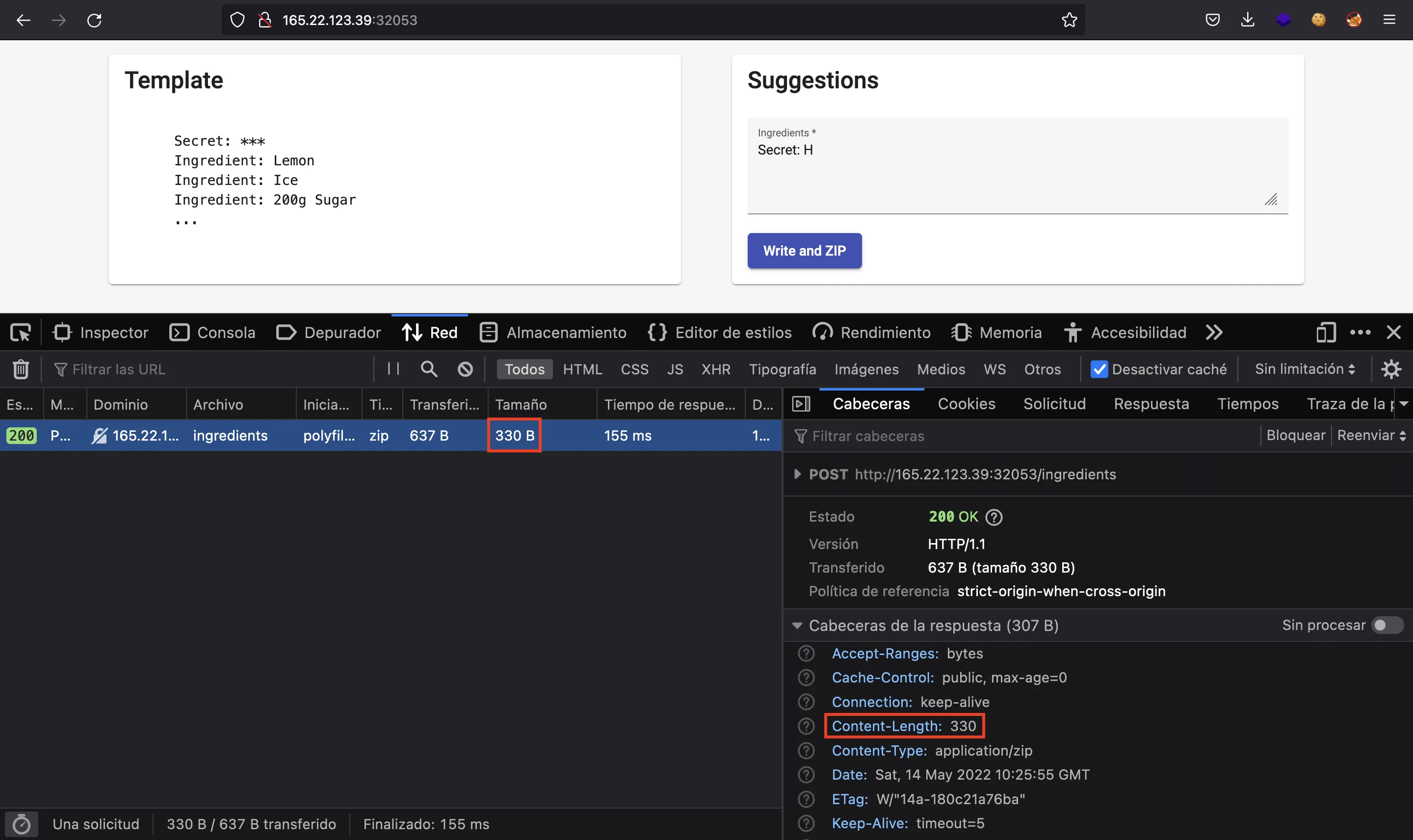This screenshot has width=1413, height=840.
Task: Toggle the Sin procesar raw headers switch
Action: click(x=1387, y=625)
